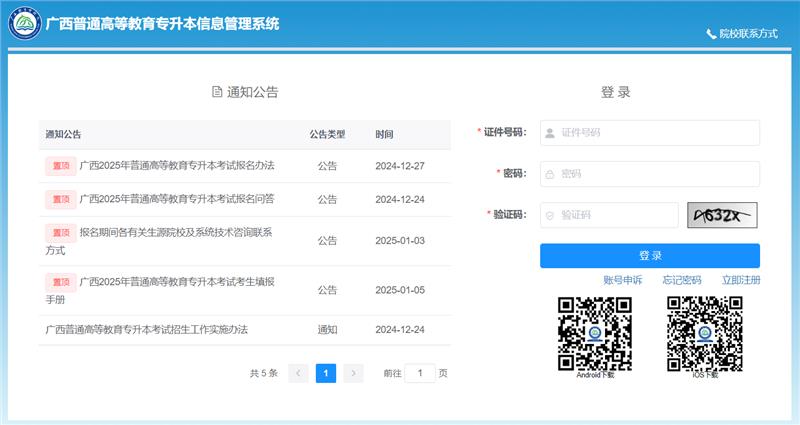Click the 共 5 条 total count text
The image size is (800, 425).
[x=264, y=373]
